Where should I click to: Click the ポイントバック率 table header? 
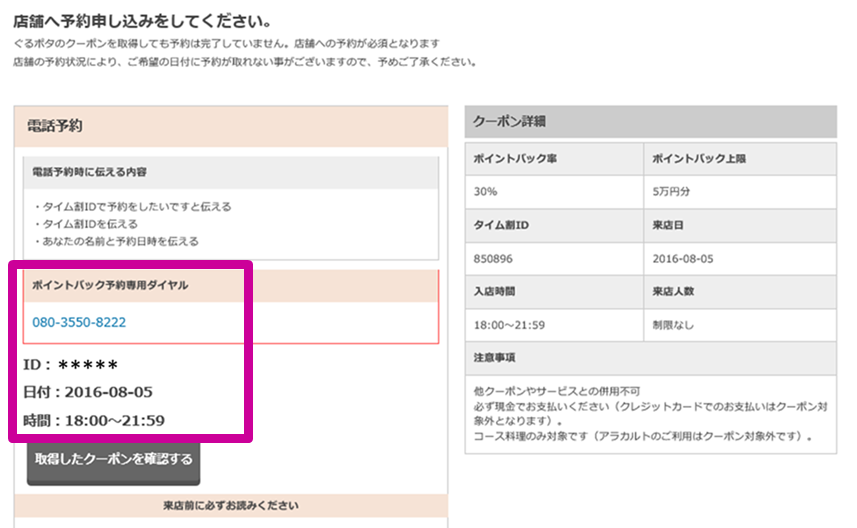point(554,159)
